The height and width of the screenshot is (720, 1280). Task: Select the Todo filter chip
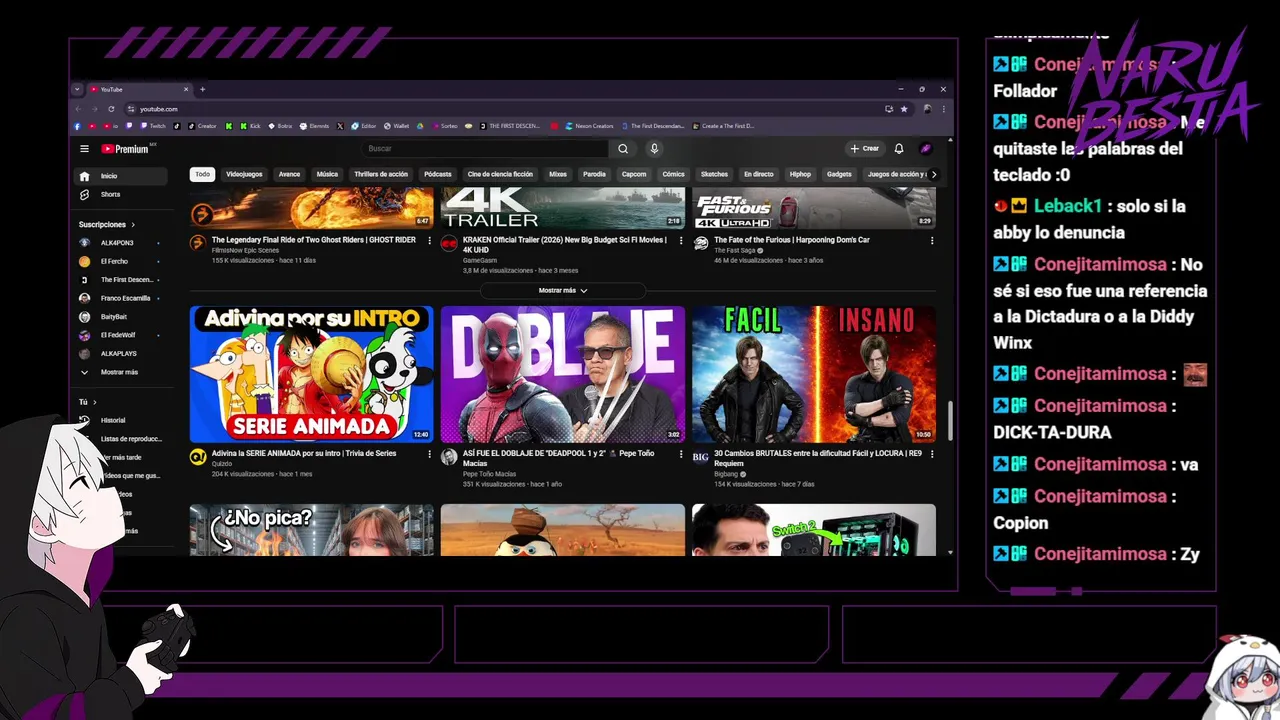click(203, 174)
